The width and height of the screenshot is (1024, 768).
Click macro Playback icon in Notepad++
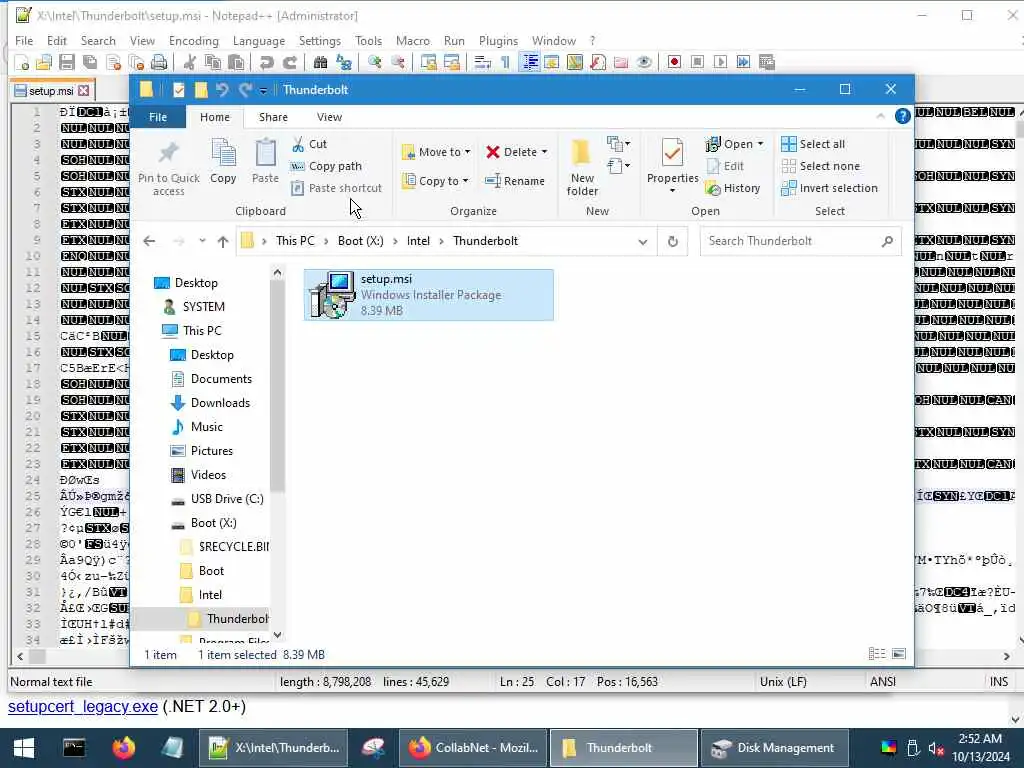pyautogui.click(x=720, y=62)
